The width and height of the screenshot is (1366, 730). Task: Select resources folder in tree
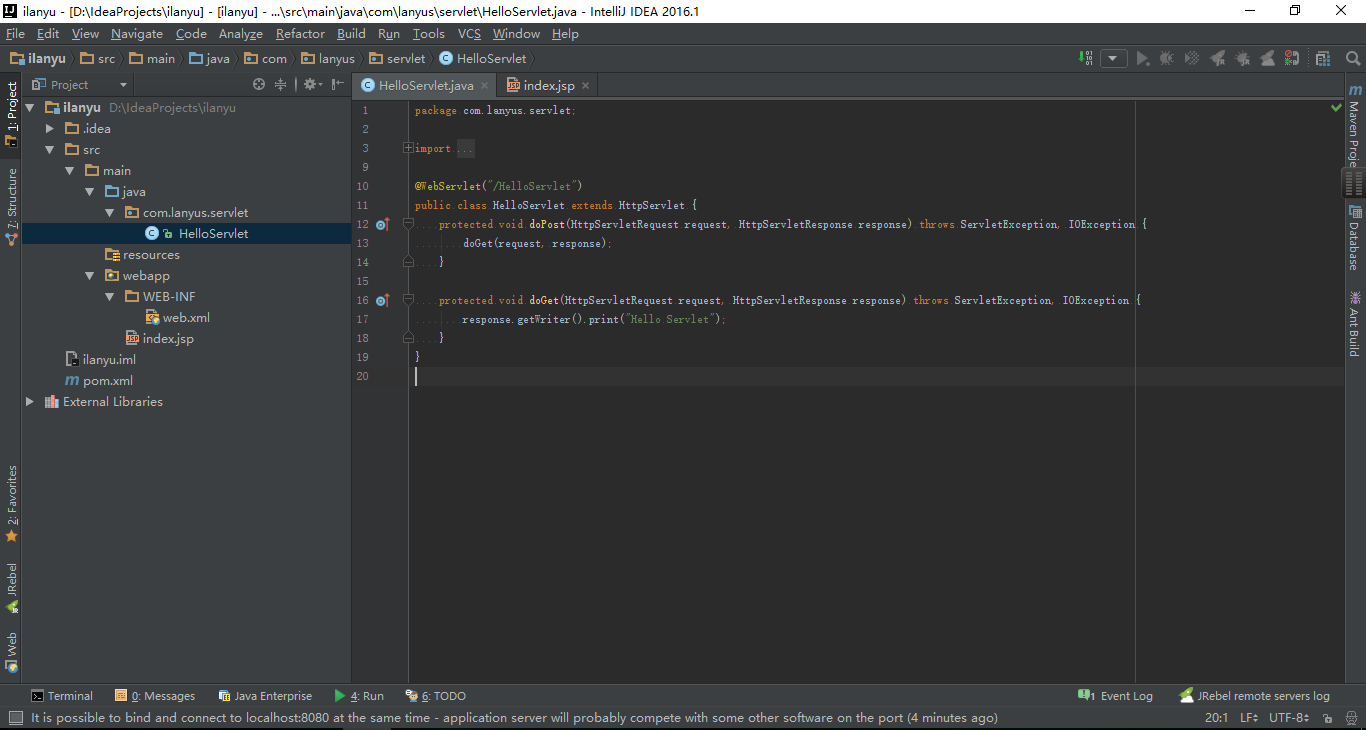pos(142,255)
